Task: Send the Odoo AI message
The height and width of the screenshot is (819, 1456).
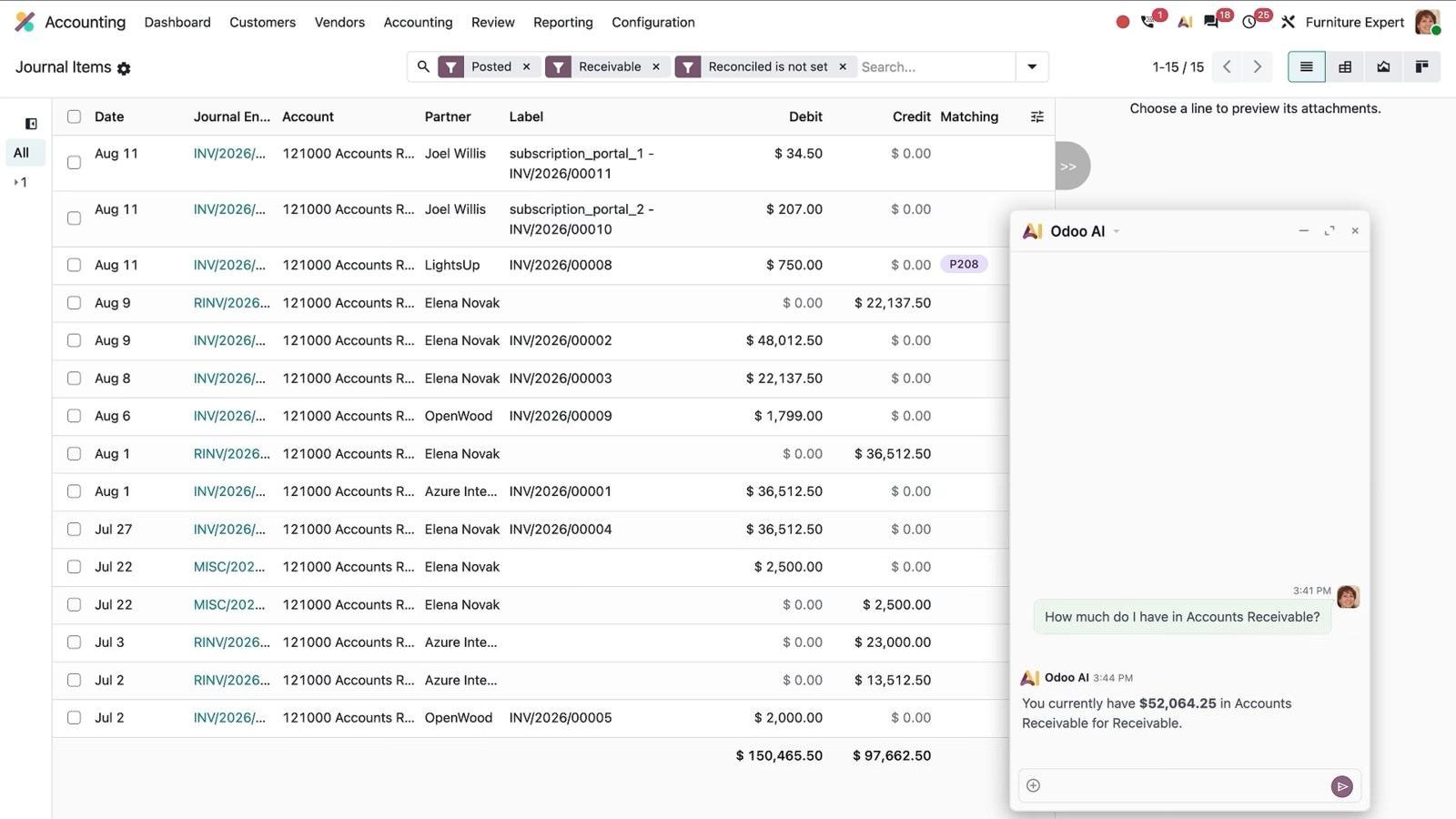Action: [x=1341, y=786]
